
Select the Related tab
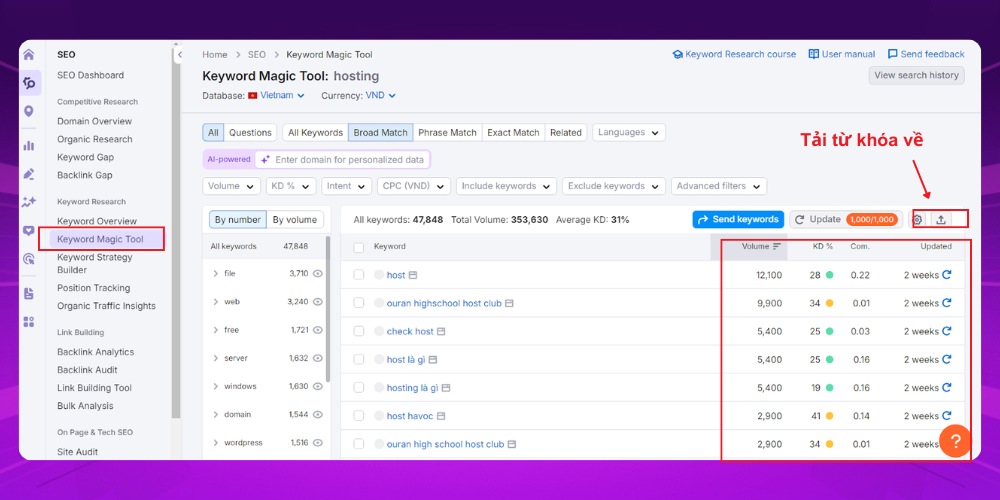coord(566,133)
